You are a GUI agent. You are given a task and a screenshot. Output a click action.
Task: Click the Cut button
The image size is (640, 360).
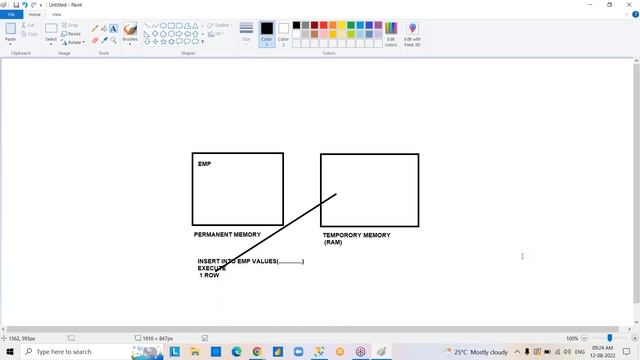pyautogui.click(x=28, y=25)
